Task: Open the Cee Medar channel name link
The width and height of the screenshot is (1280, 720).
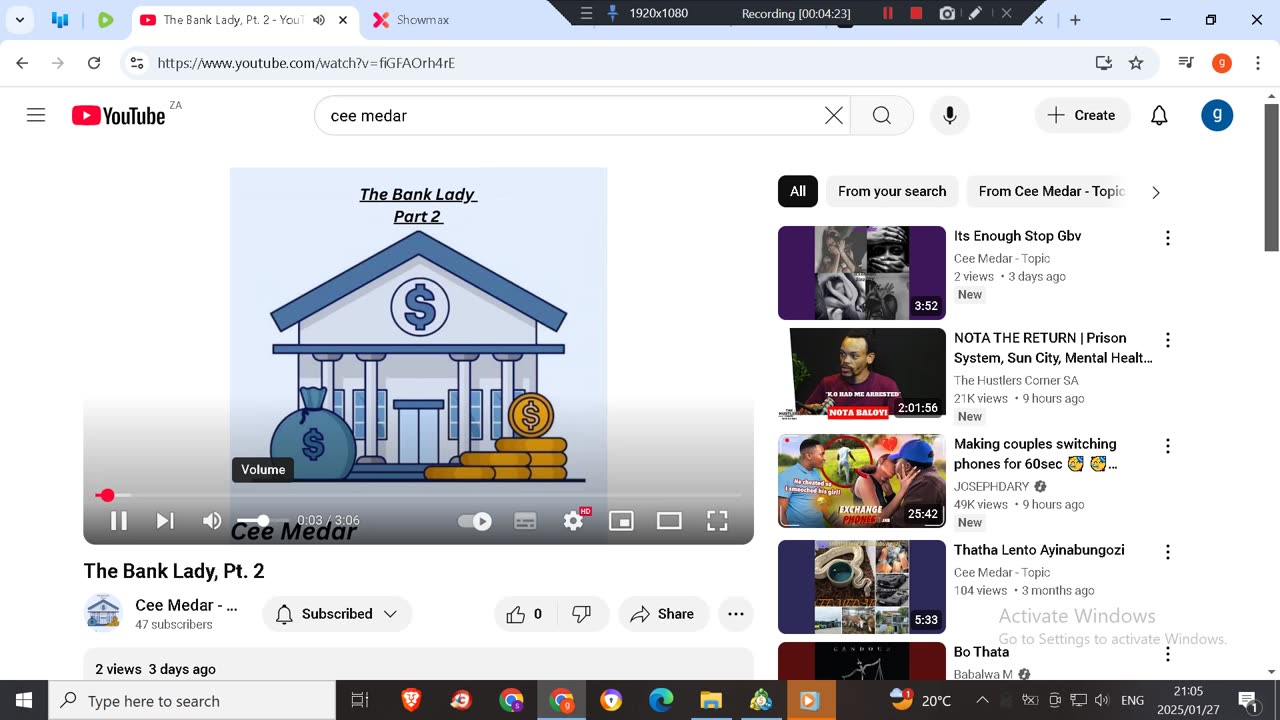Action: (186, 605)
